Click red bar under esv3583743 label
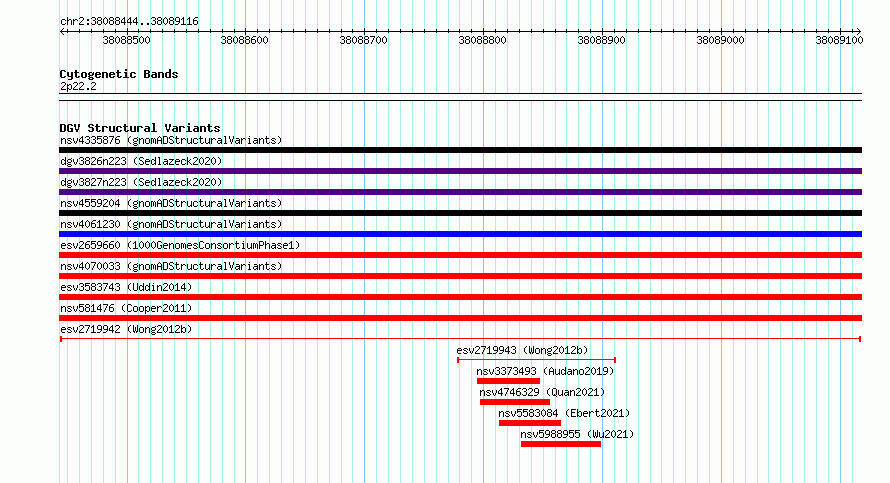This screenshot has height=483, width=890. point(460,297)
